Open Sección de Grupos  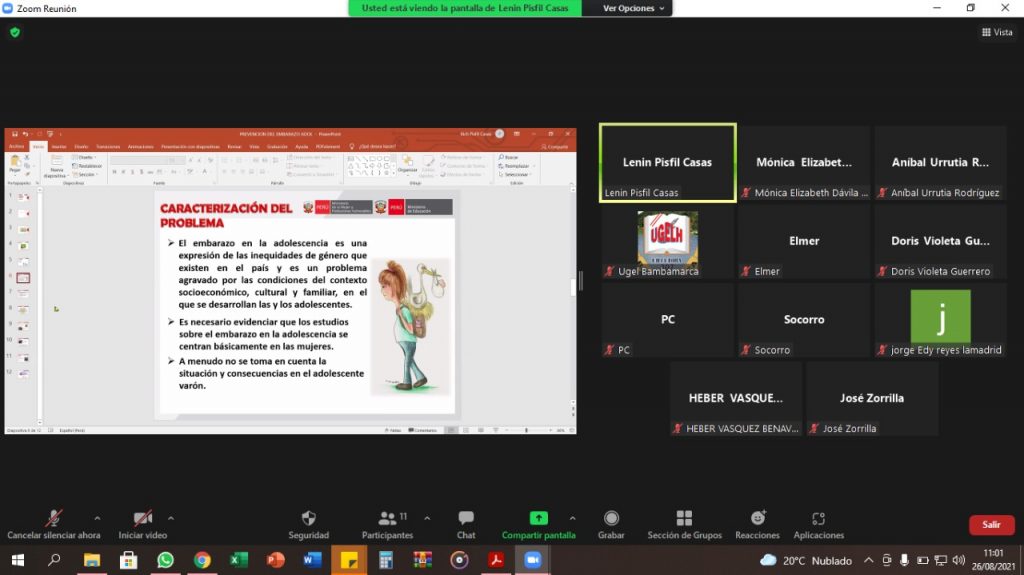click(684, 518)
